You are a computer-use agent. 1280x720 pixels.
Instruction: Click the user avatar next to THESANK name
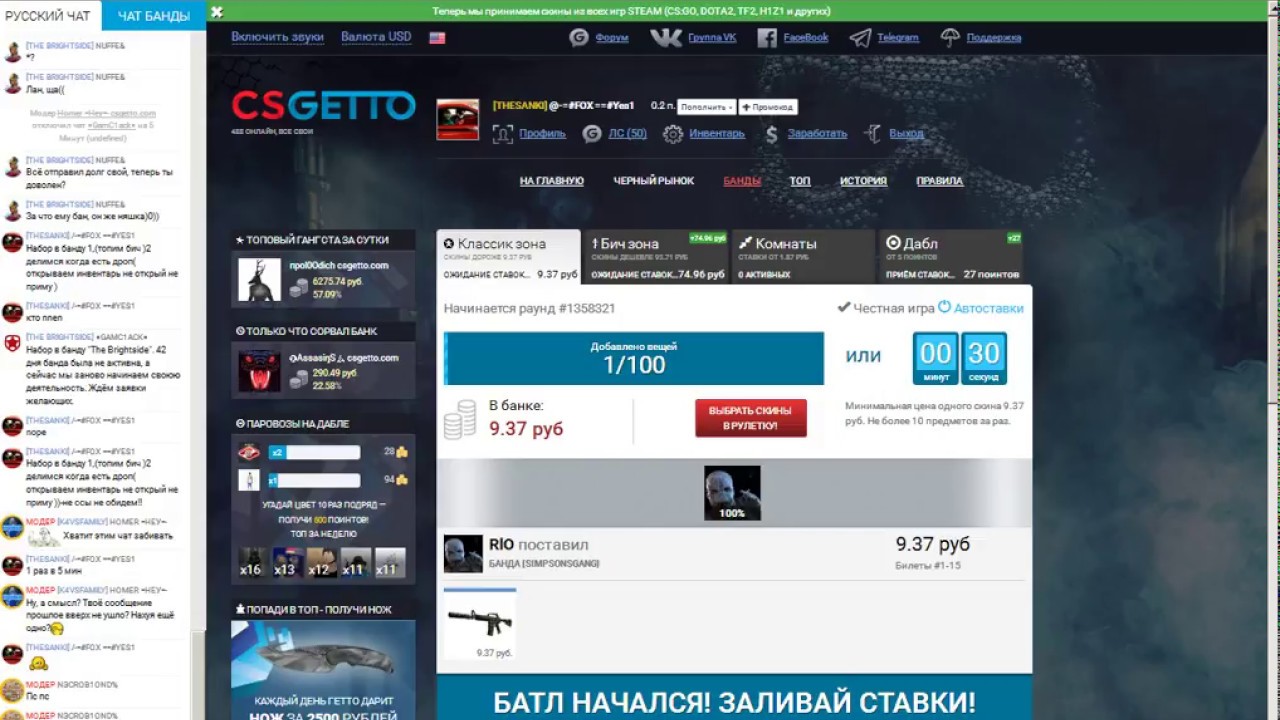[458, 120]
